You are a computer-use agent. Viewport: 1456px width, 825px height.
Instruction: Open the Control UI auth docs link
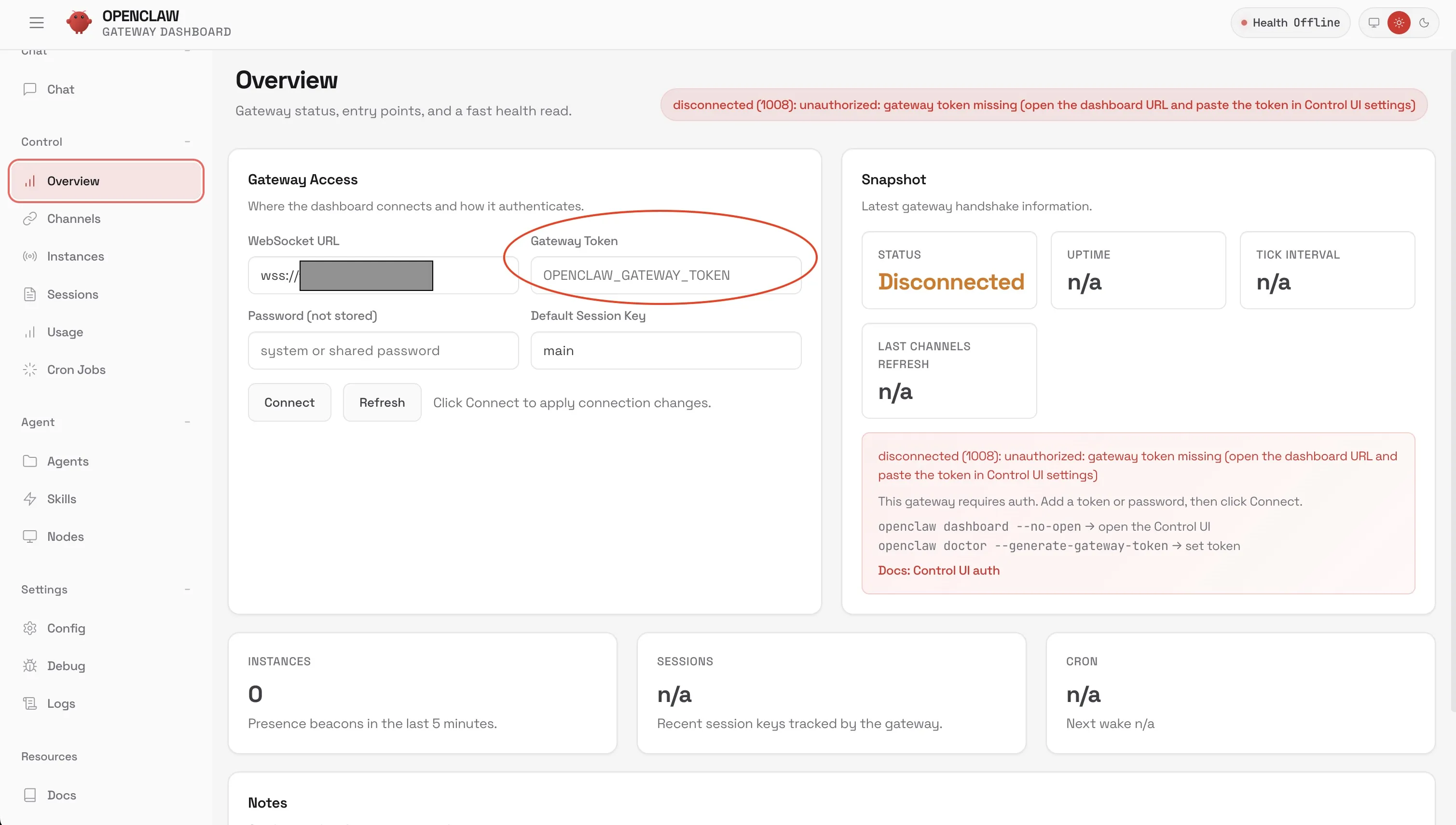[x=939, y=570]
